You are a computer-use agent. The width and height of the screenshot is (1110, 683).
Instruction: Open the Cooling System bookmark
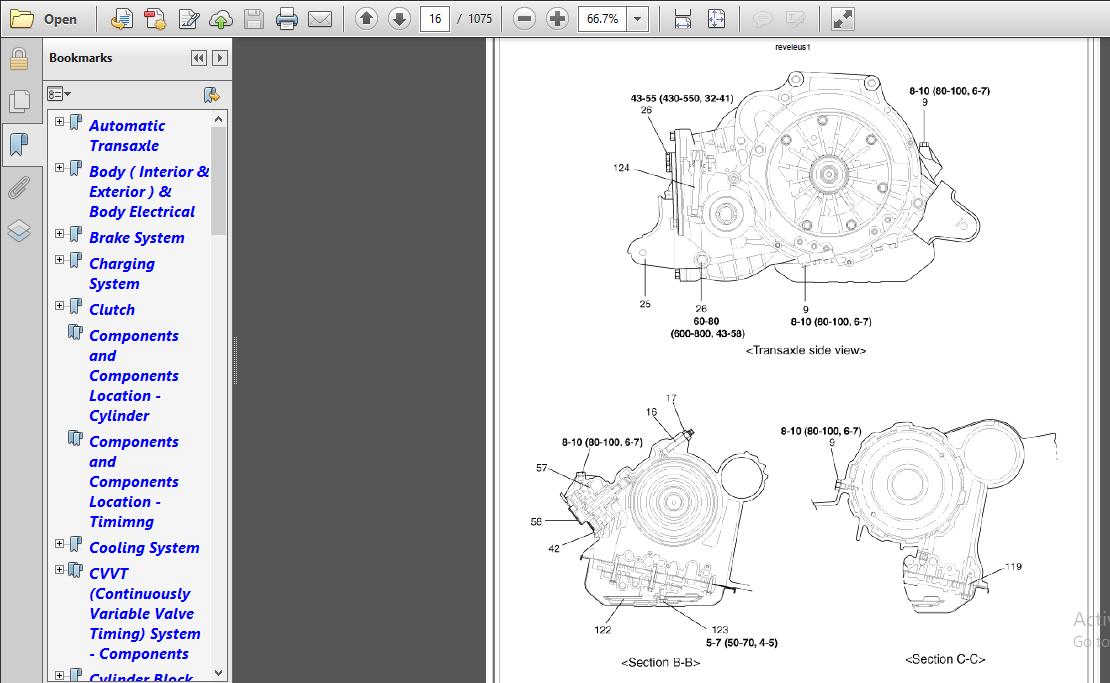click(144, 548)
